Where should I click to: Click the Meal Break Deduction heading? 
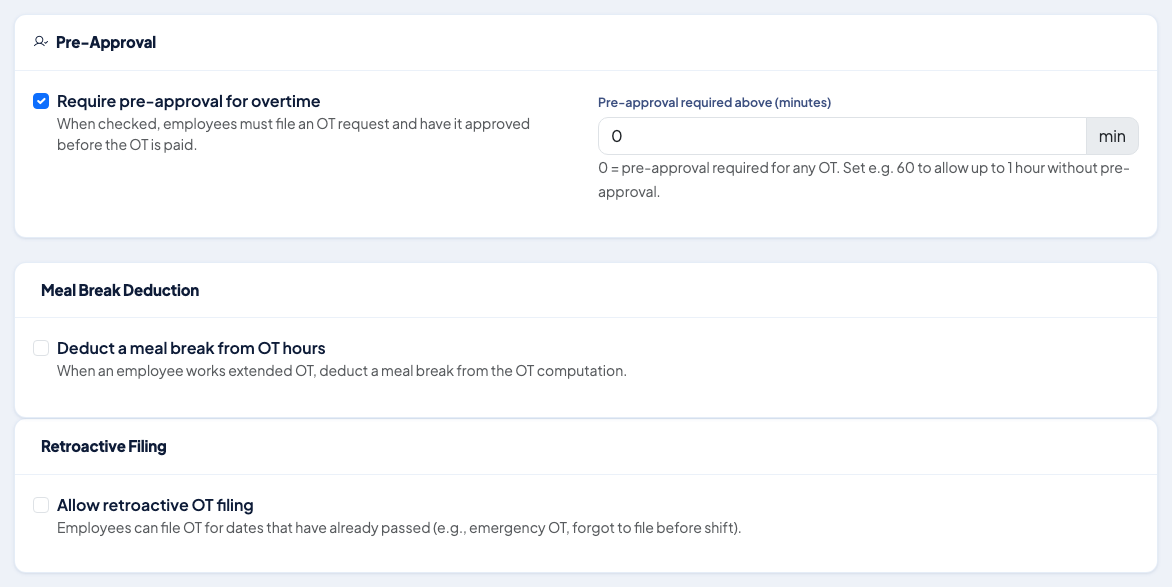[120, 290]
